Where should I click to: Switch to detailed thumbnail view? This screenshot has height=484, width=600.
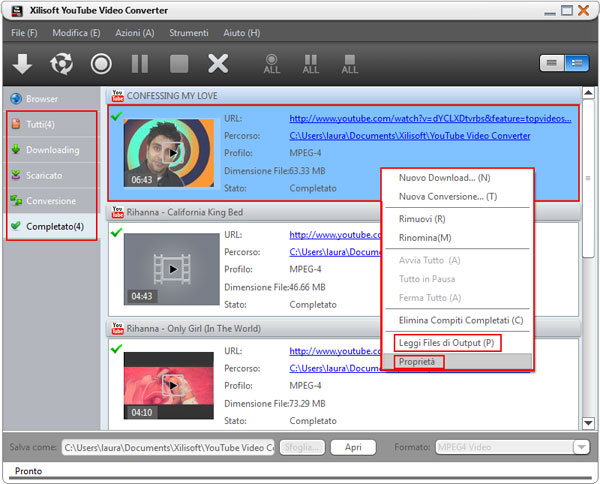click(577, 63)
